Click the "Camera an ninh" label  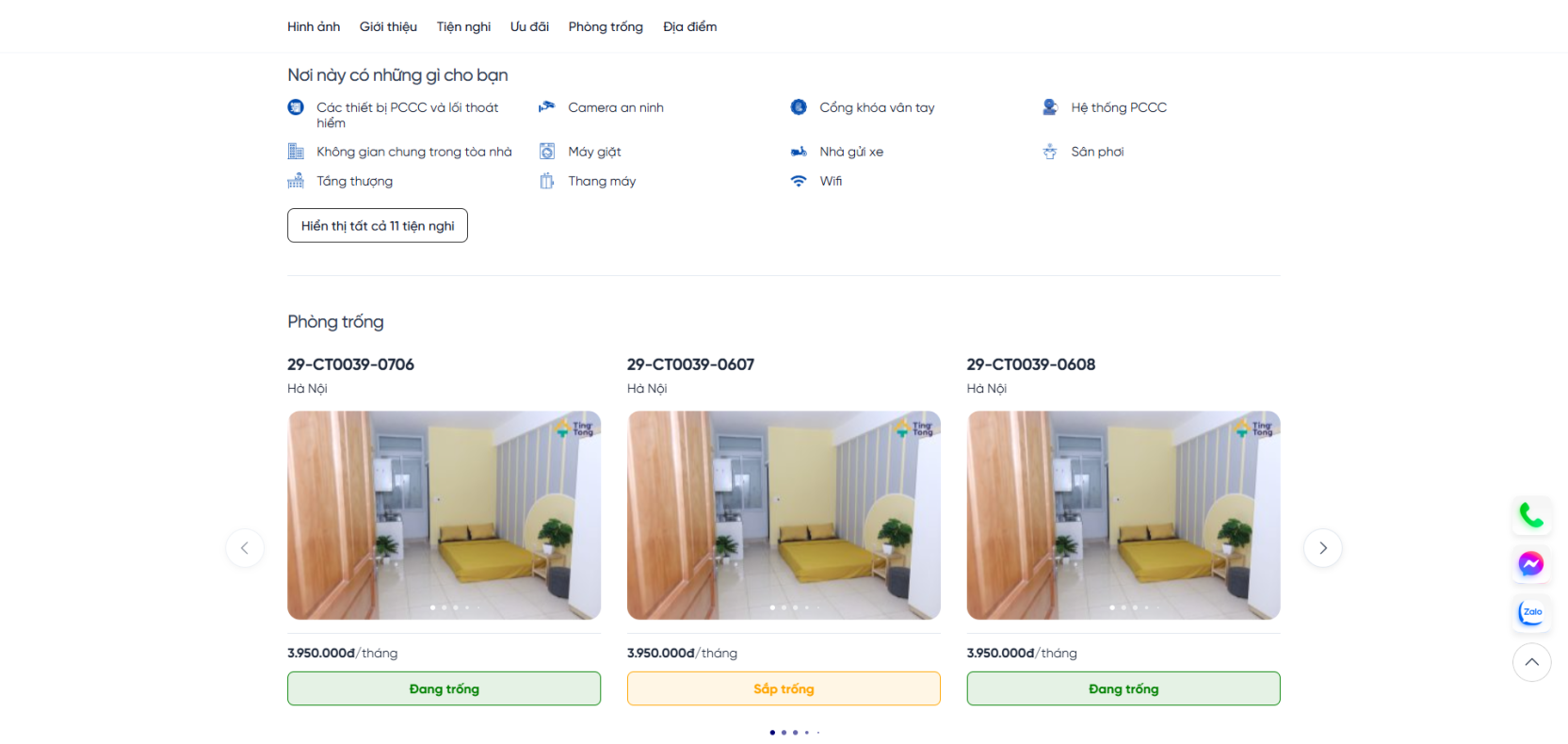(x=616, y=107)
